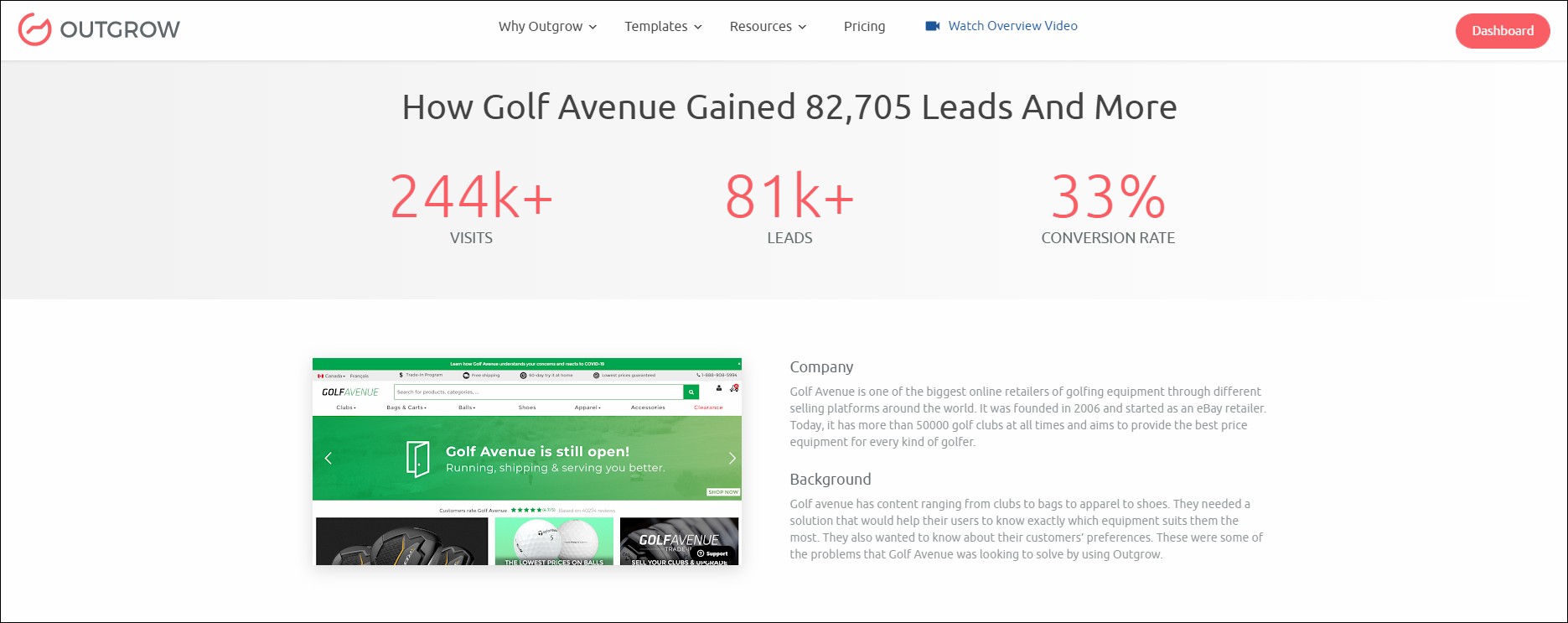The height and width of the screenshot is (623, 1568).
Task: Click the green search button in screenshot
Action: 691,392
